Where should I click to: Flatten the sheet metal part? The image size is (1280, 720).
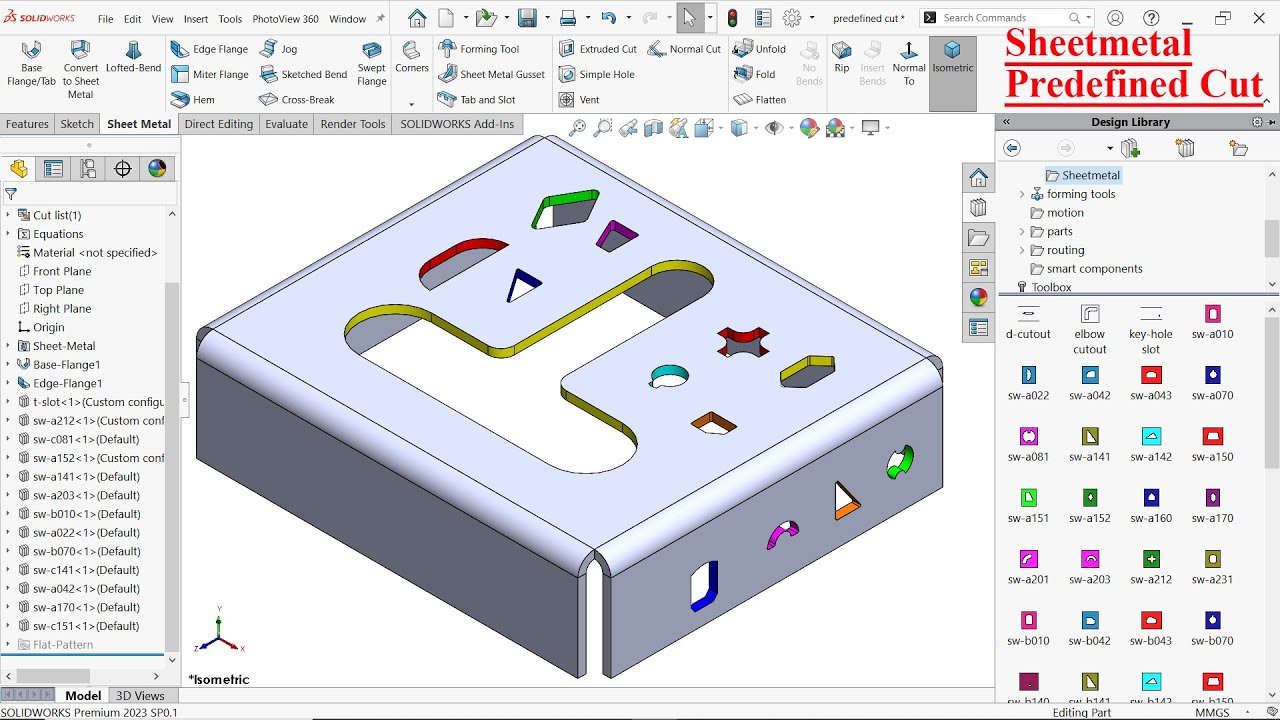point(760,99)
